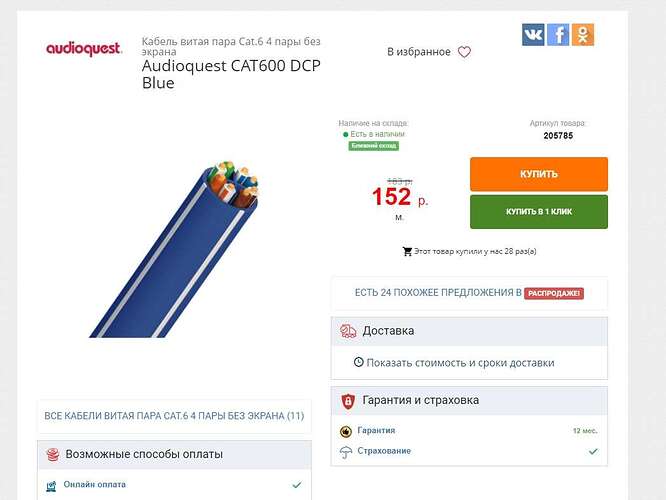Show delivery cost and timing link
The width and height of the screenshot is (666, 500).
point(460,363)
